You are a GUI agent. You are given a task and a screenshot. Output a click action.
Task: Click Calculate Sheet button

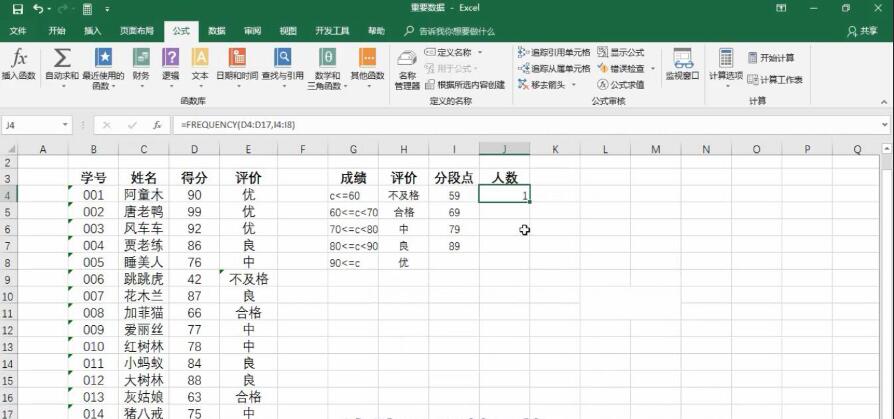click(775, 80)
